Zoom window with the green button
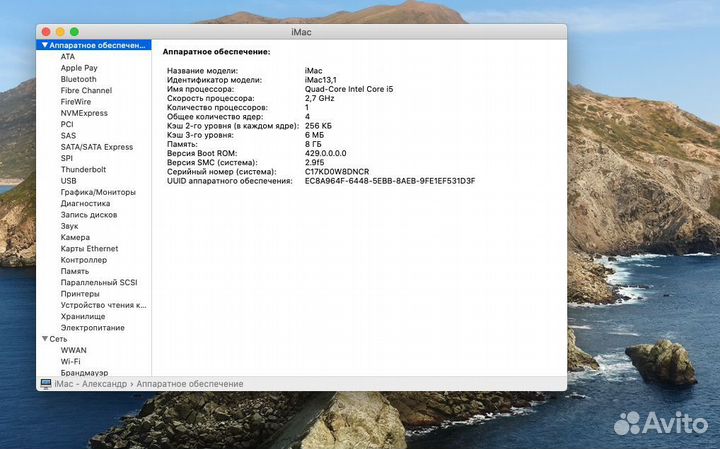The height and width of the screenshot is (449, 720). click(74, 32)
